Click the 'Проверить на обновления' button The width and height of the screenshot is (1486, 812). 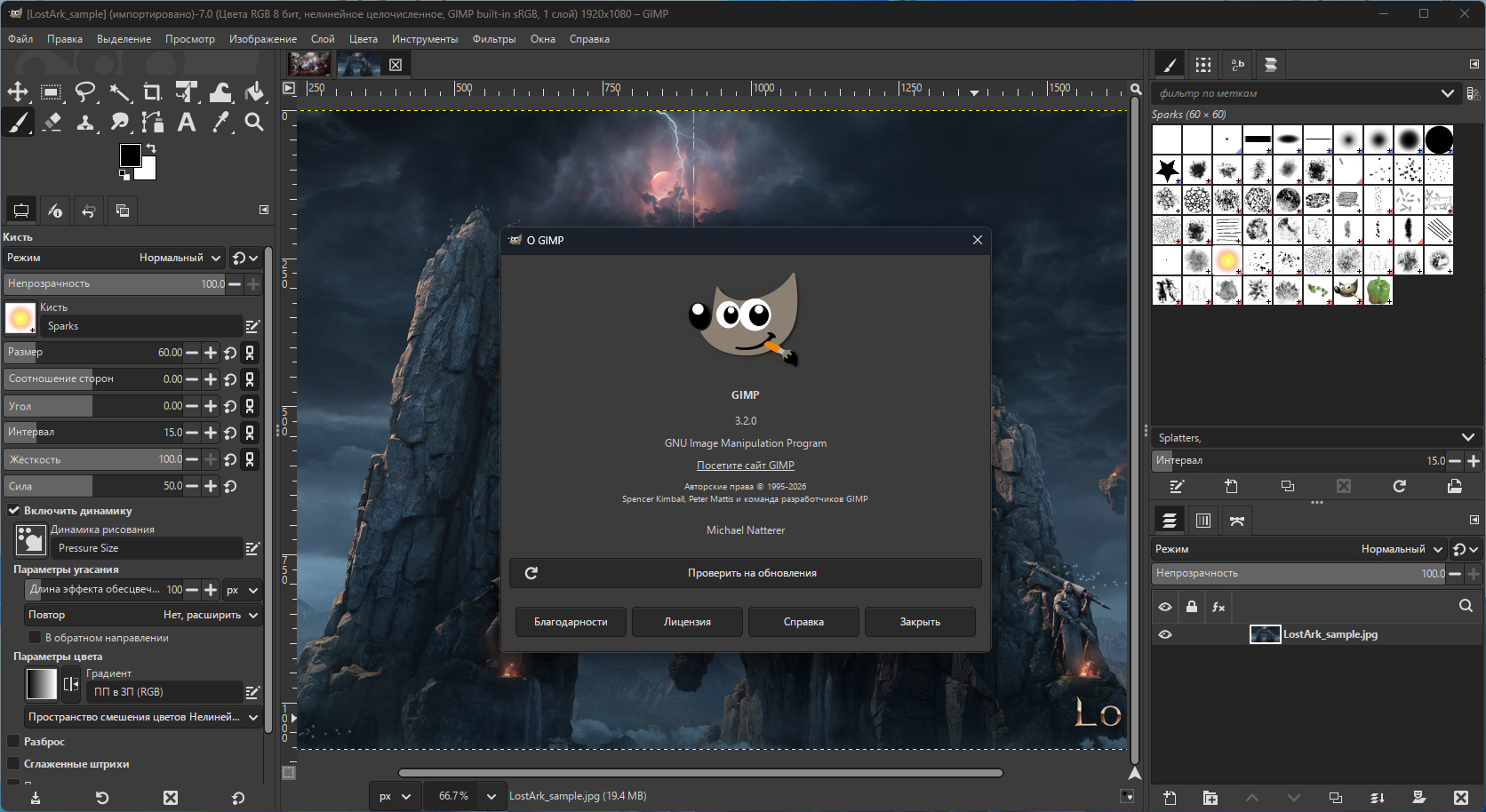tap(745, 573)
